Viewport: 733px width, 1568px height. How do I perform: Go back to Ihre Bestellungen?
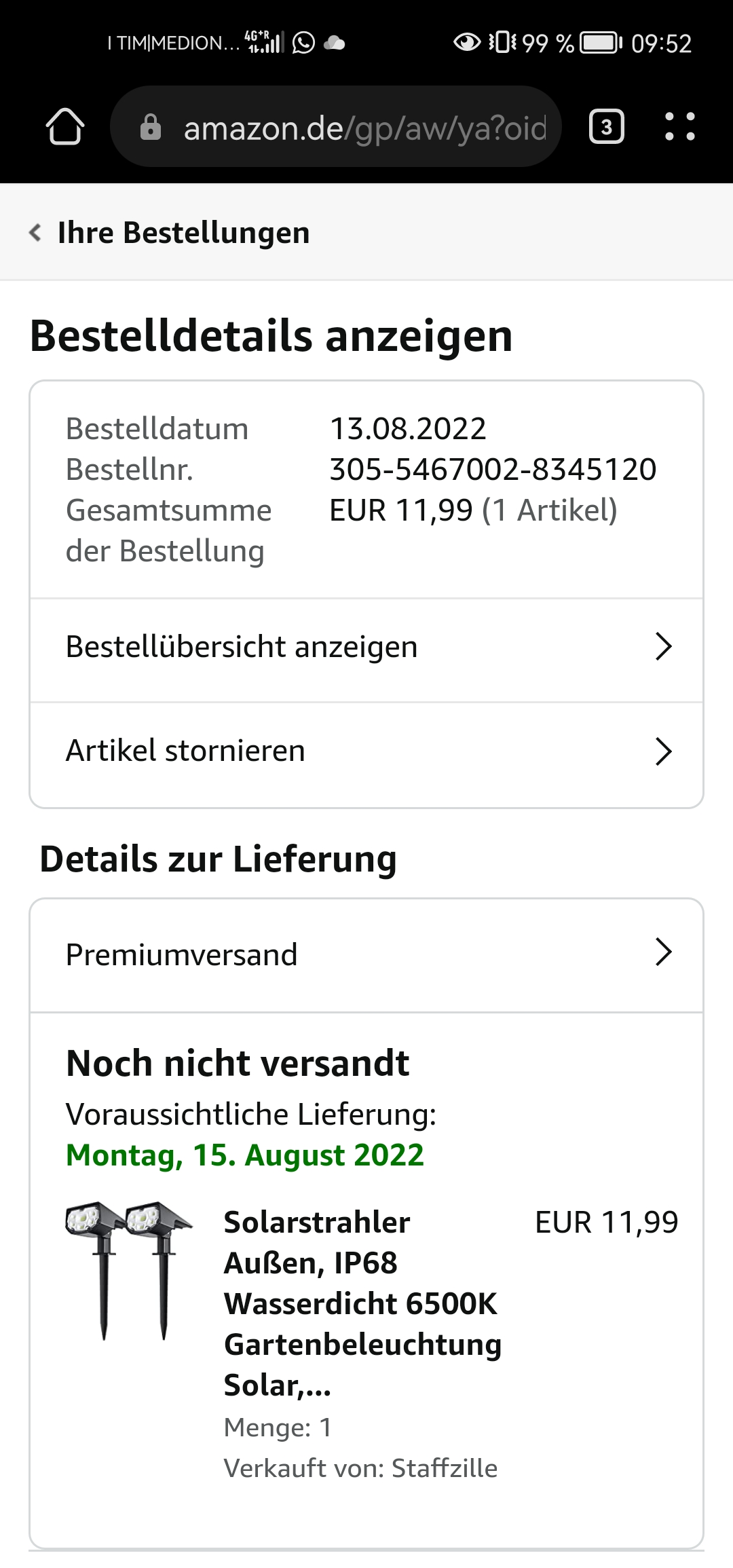(x=183, y=233)
